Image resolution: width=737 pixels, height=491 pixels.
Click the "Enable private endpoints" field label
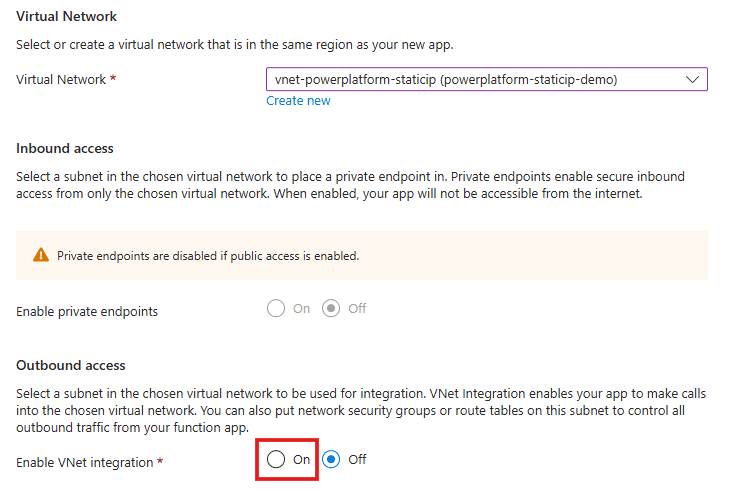[x=87, y=311]
